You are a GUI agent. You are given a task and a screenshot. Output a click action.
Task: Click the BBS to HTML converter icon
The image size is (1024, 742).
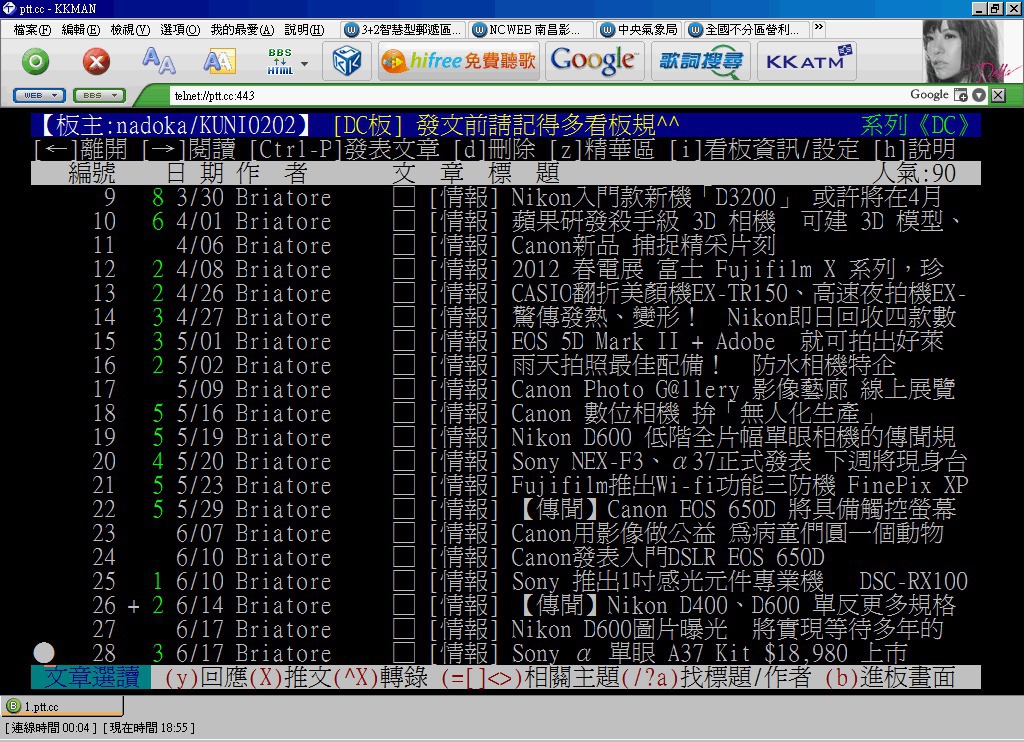[280, 61]
